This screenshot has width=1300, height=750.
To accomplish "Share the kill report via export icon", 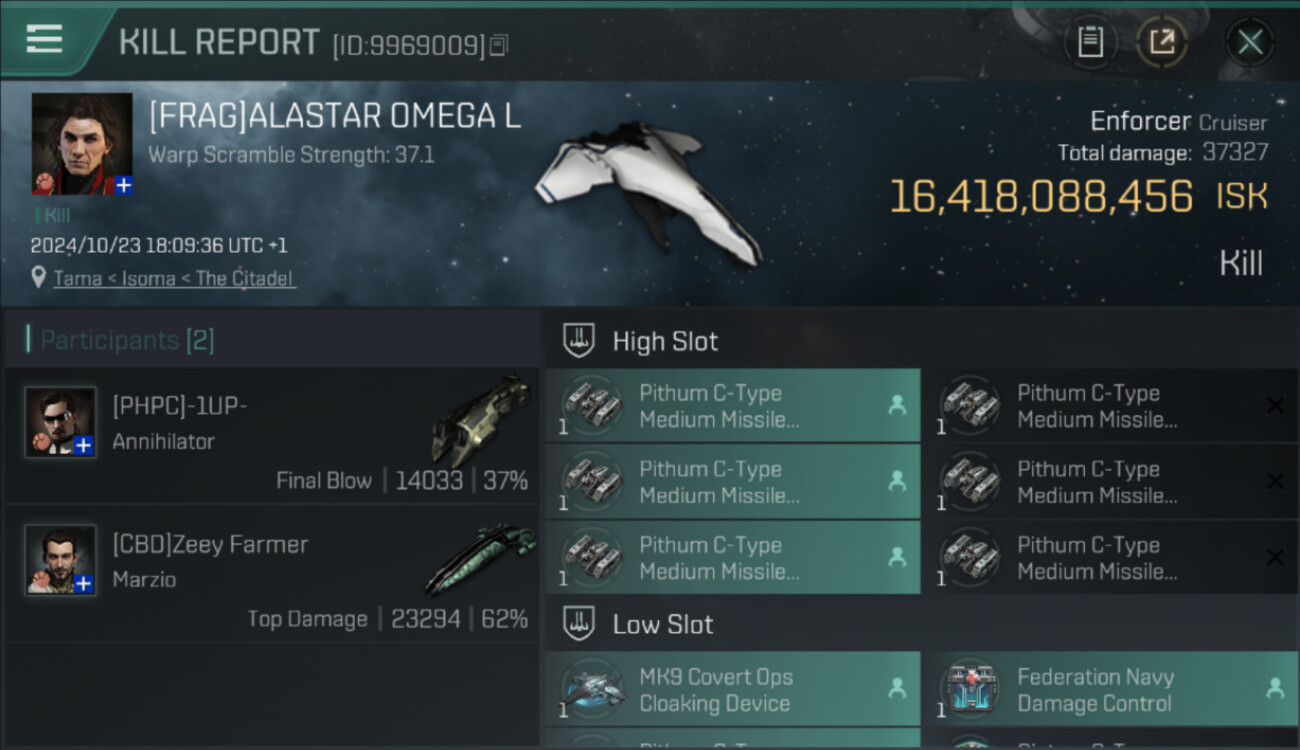I will (x=1162, y=42).
